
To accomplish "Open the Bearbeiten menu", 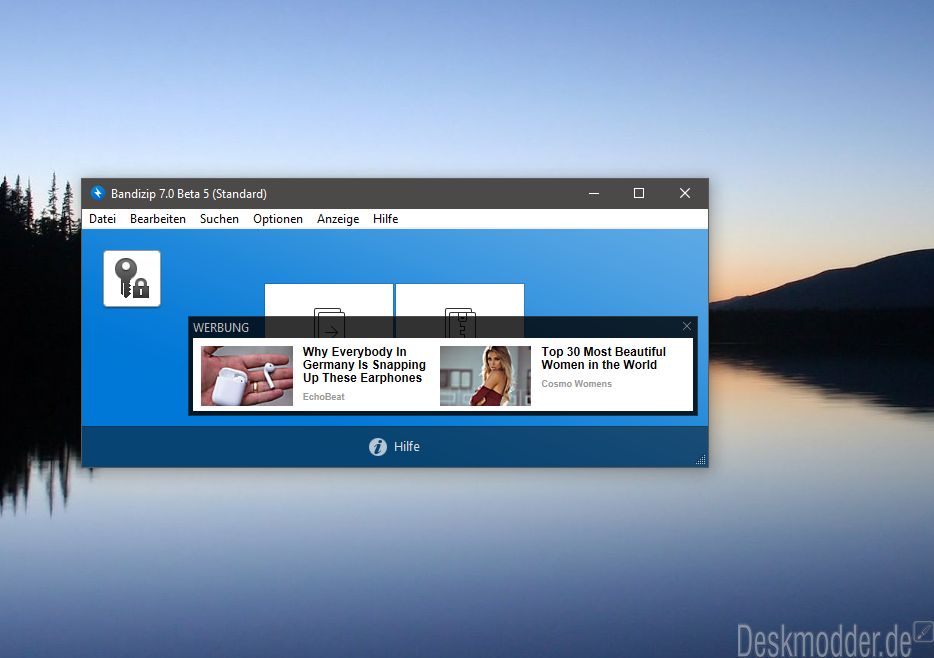I will point(158,219).
